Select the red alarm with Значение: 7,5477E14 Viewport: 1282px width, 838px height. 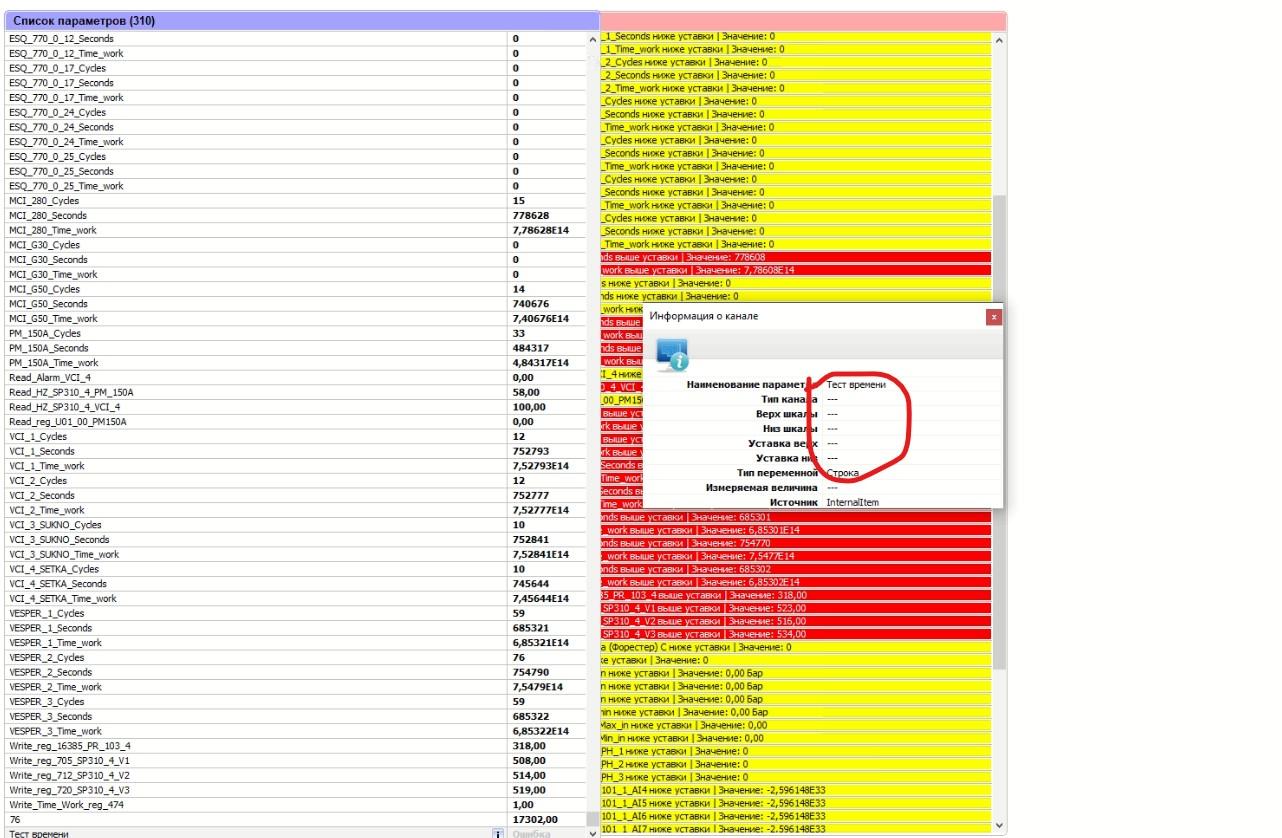click(x=795, y=556)
